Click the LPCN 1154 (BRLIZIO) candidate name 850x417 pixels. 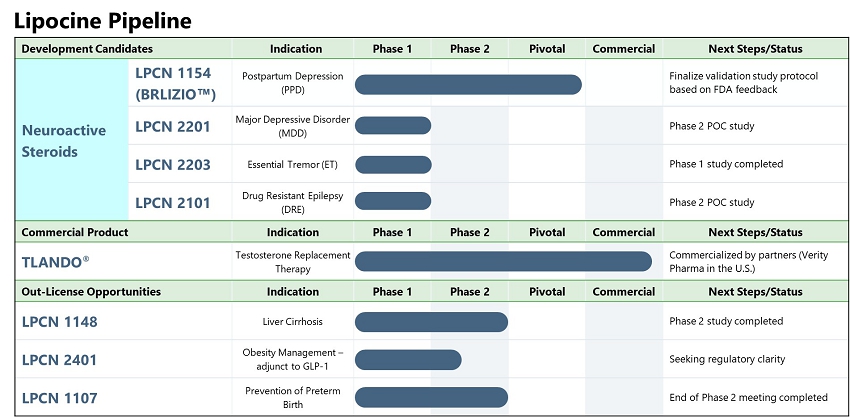point(175,84)
